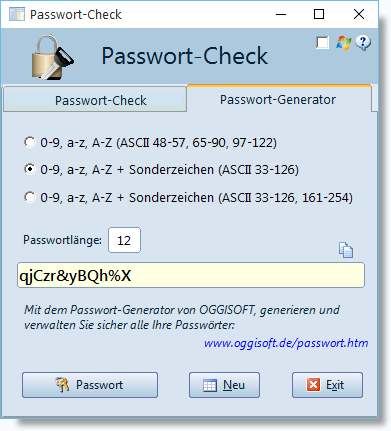Maximize the Passwort-Check window
This screenshot has width=391, height=431.
(x=319, y=14)
